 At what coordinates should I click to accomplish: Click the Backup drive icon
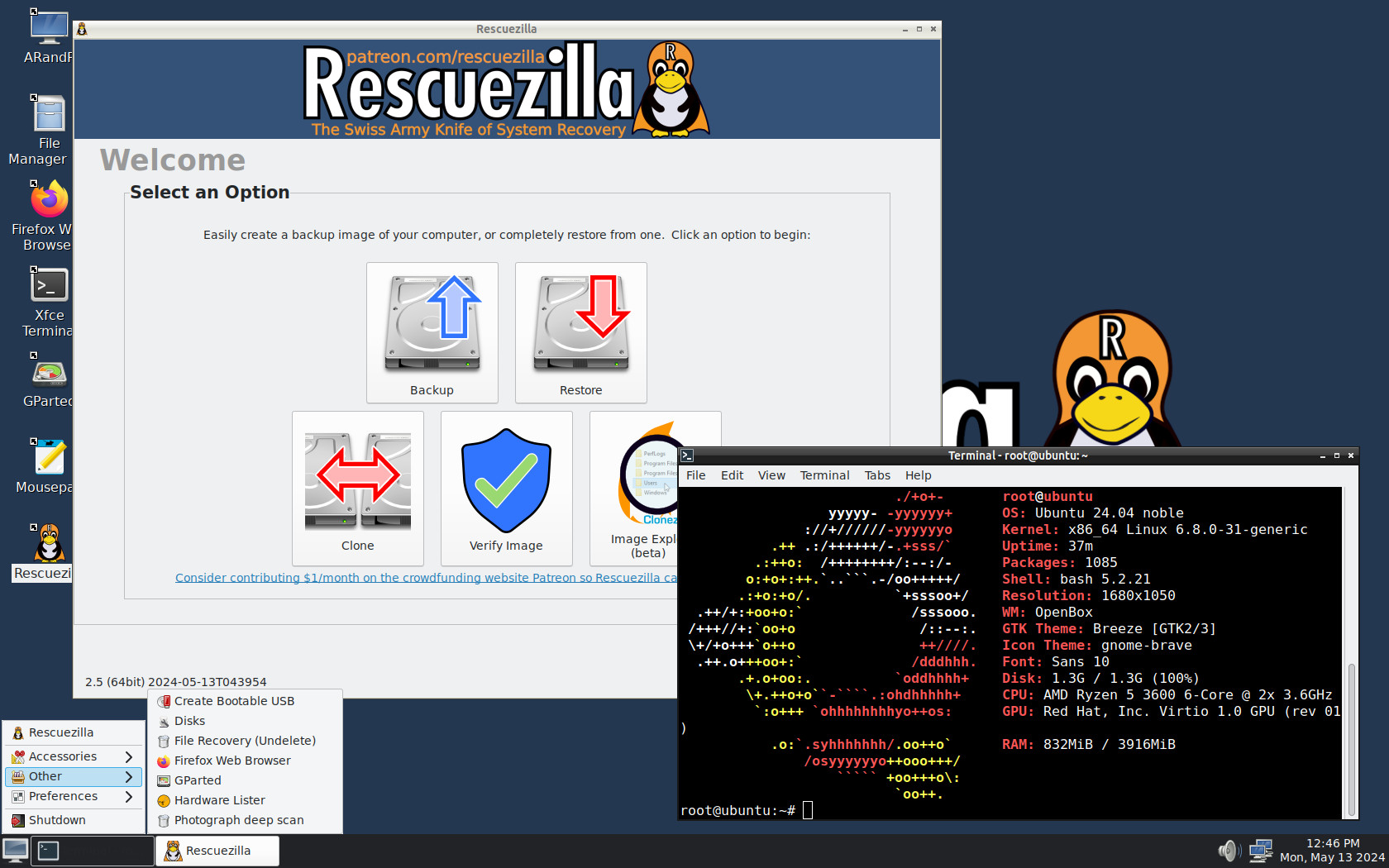(x=432, y=323)
